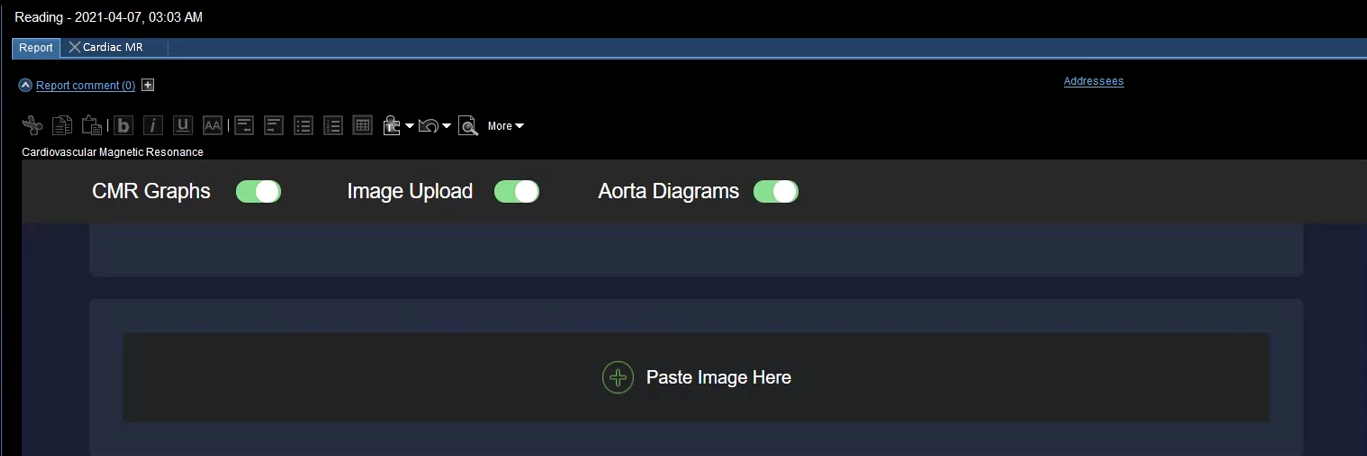
Task: Switch to the Cardiac MR tab
Action: [112, 48]
